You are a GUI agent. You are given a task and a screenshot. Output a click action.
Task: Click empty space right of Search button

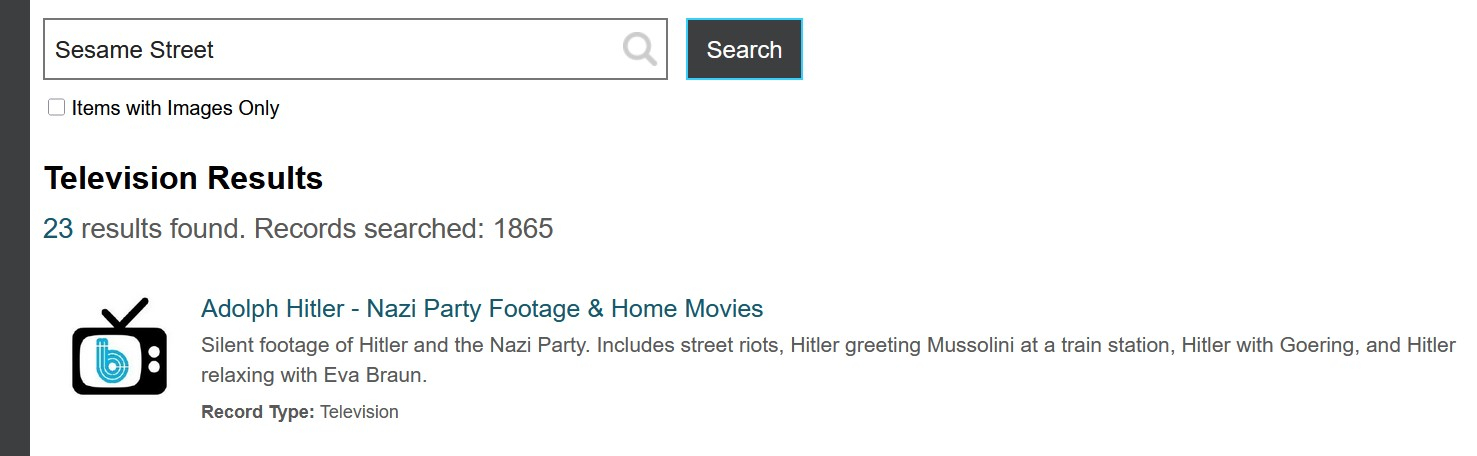tap(1100, 49)
